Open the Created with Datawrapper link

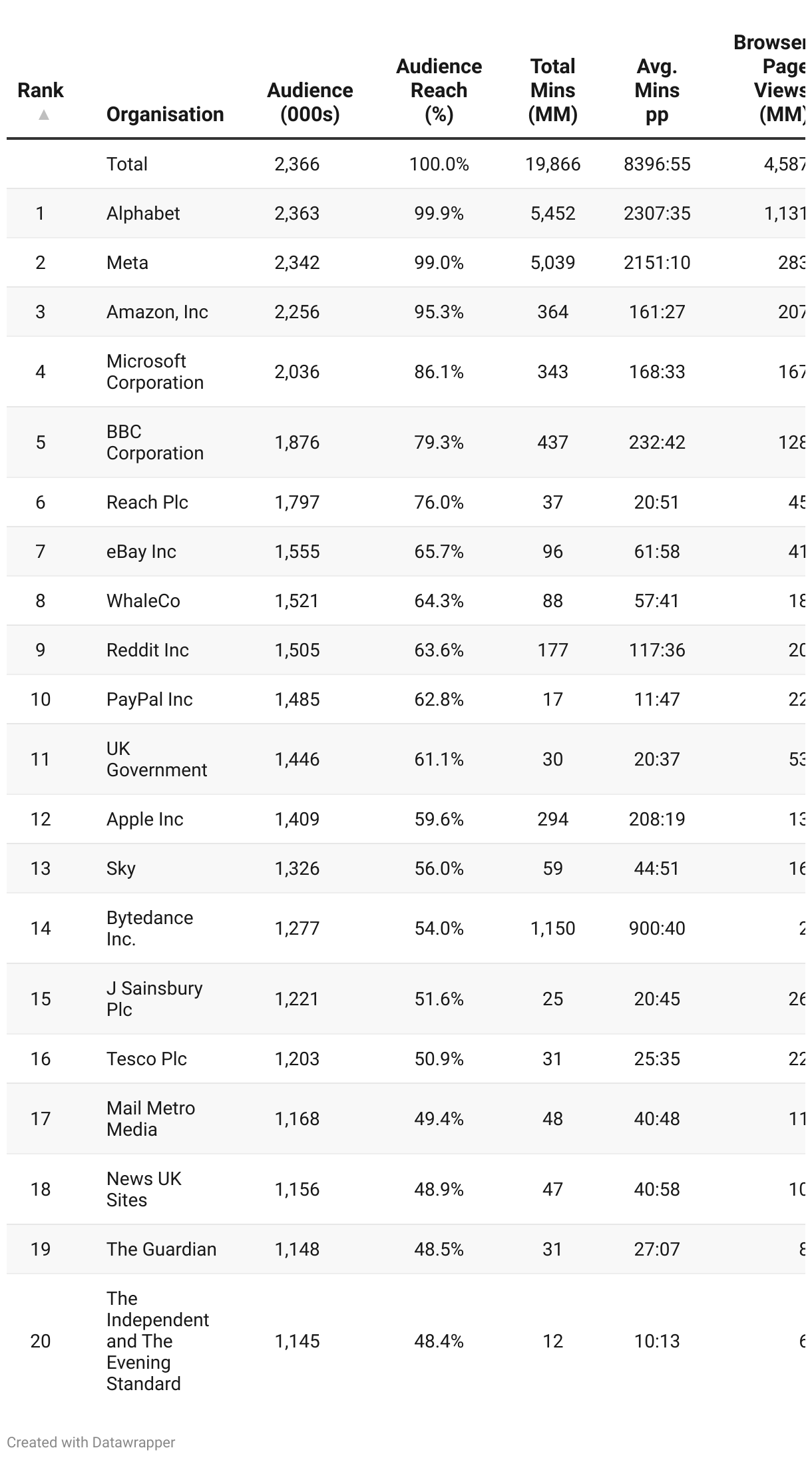91,1442
